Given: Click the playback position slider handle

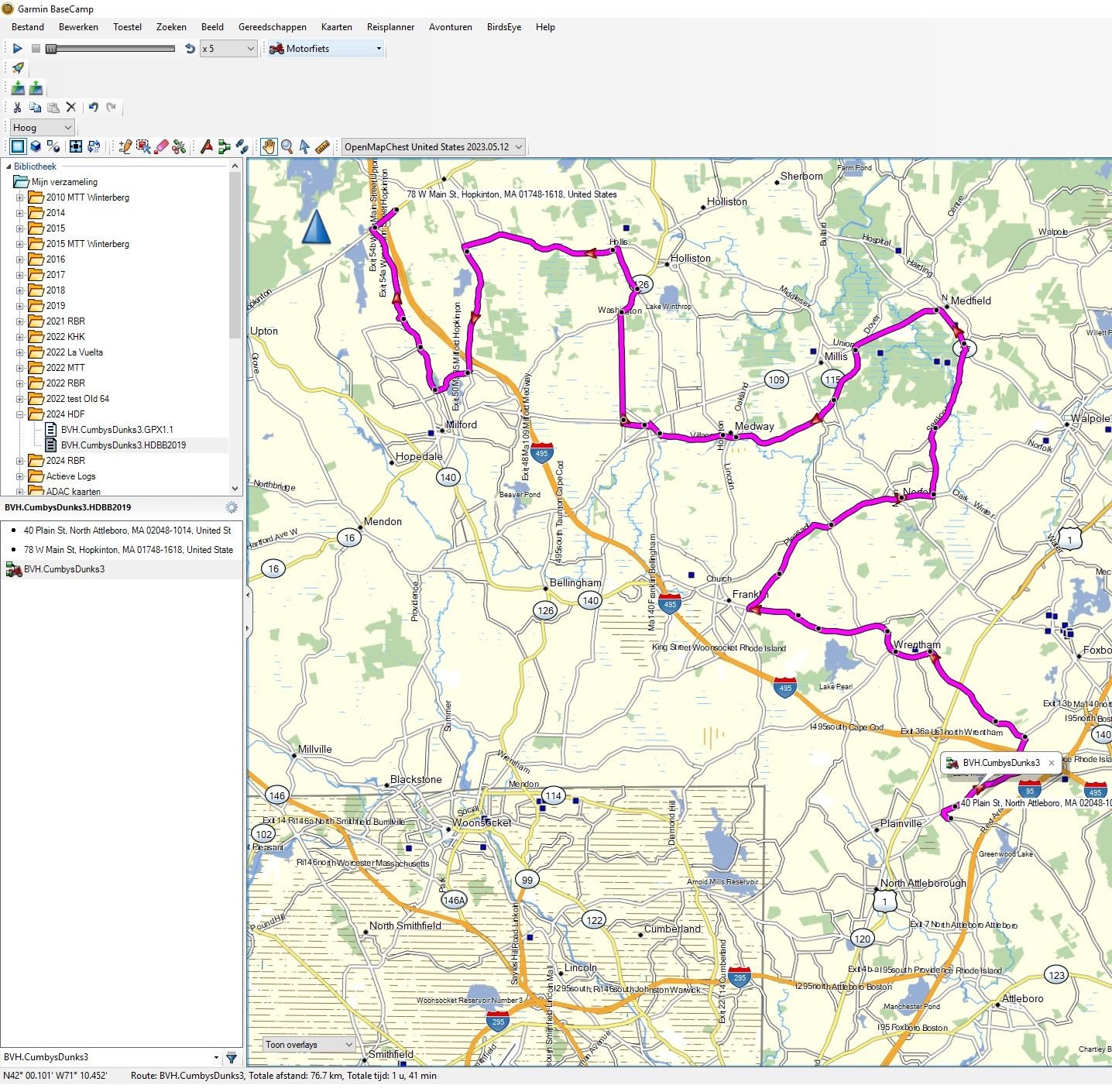Looking at the screenshot, I should tap(51, 49).
